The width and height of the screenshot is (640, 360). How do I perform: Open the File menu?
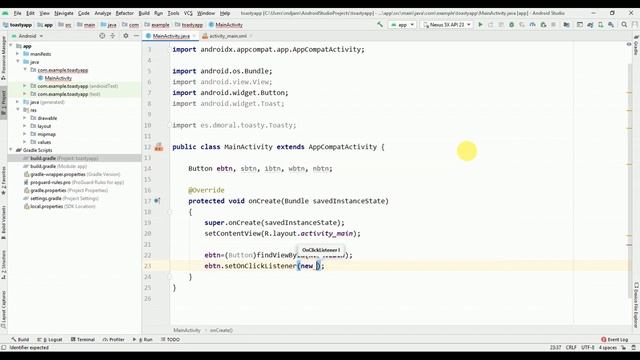click(17, 13)
